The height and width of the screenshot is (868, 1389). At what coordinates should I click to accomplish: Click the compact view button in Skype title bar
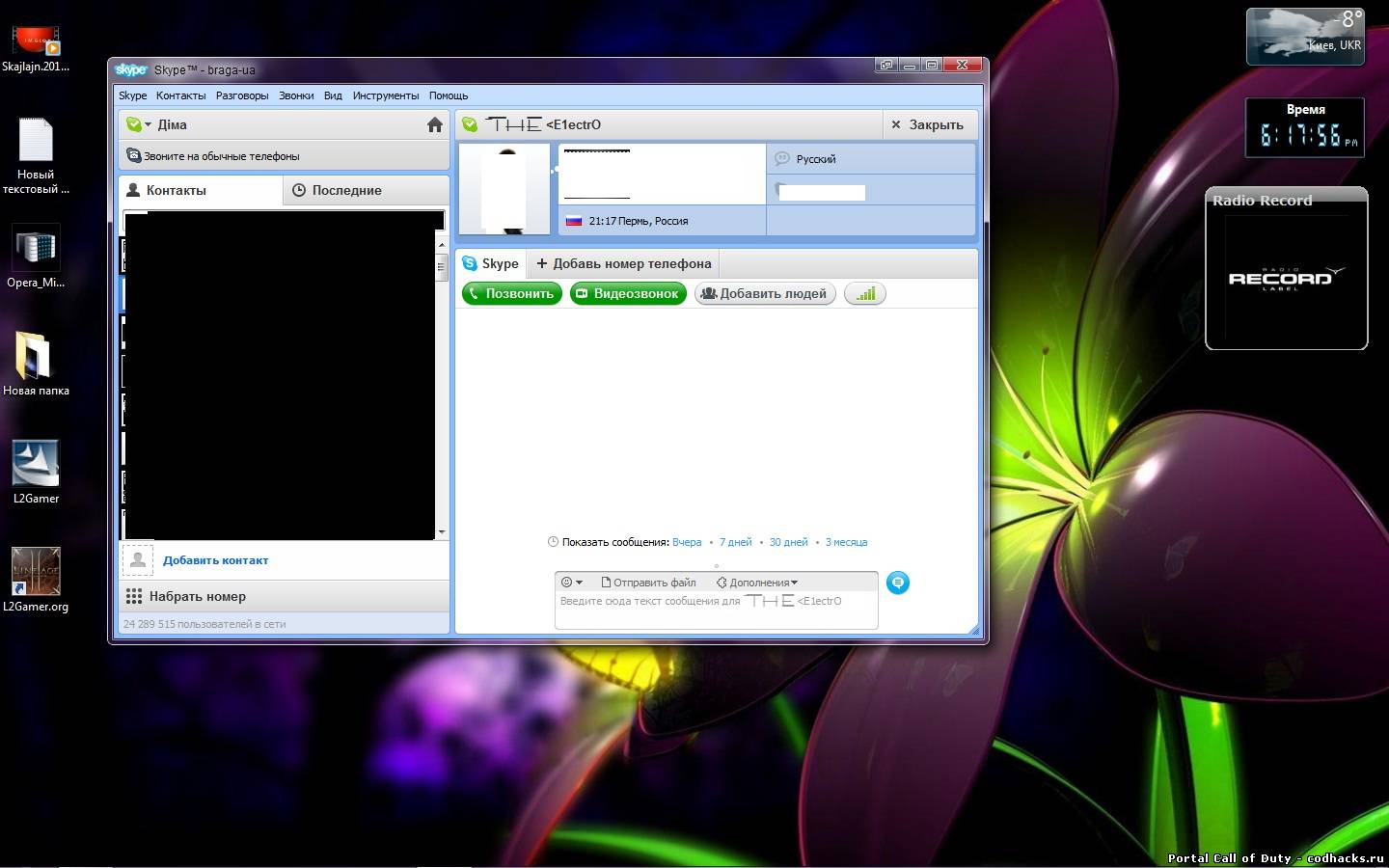click(x=885, y=65)
